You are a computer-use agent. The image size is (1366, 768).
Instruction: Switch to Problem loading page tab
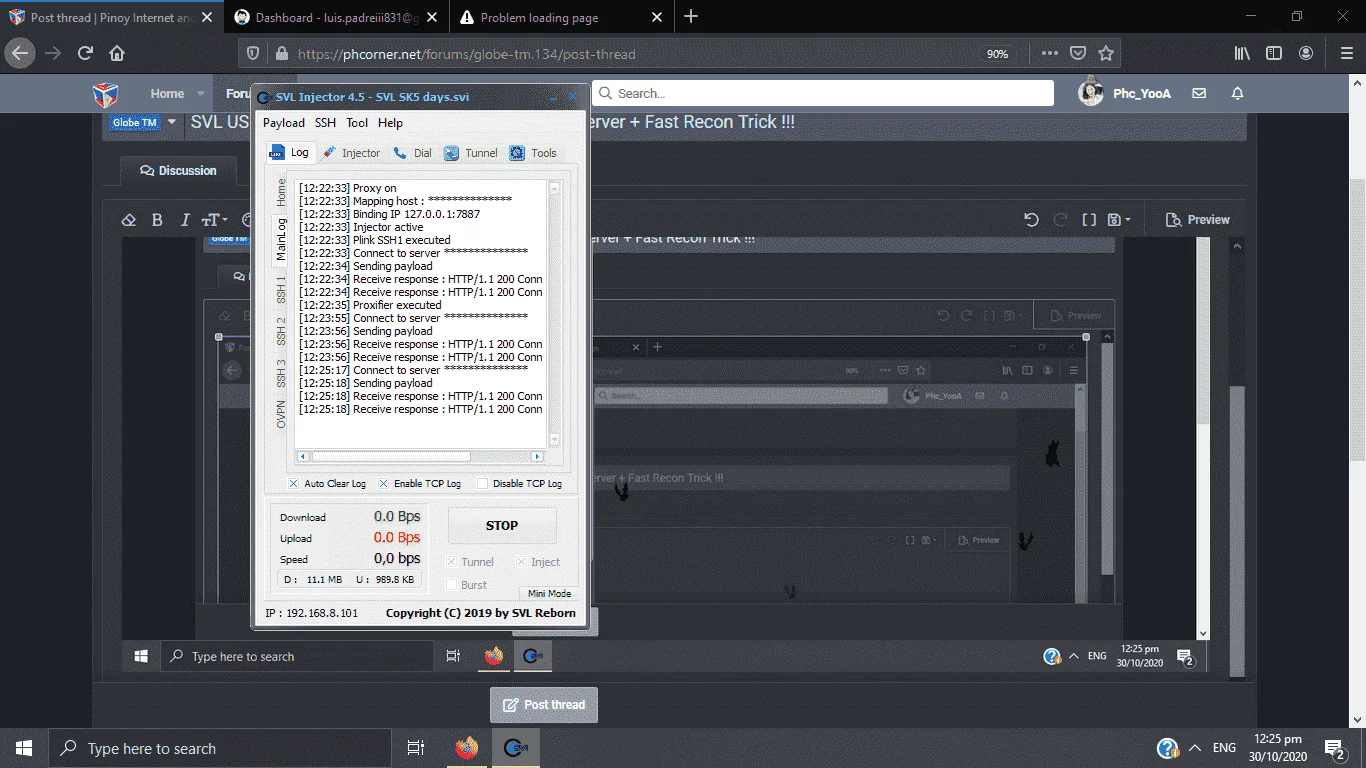coord(561,17)
